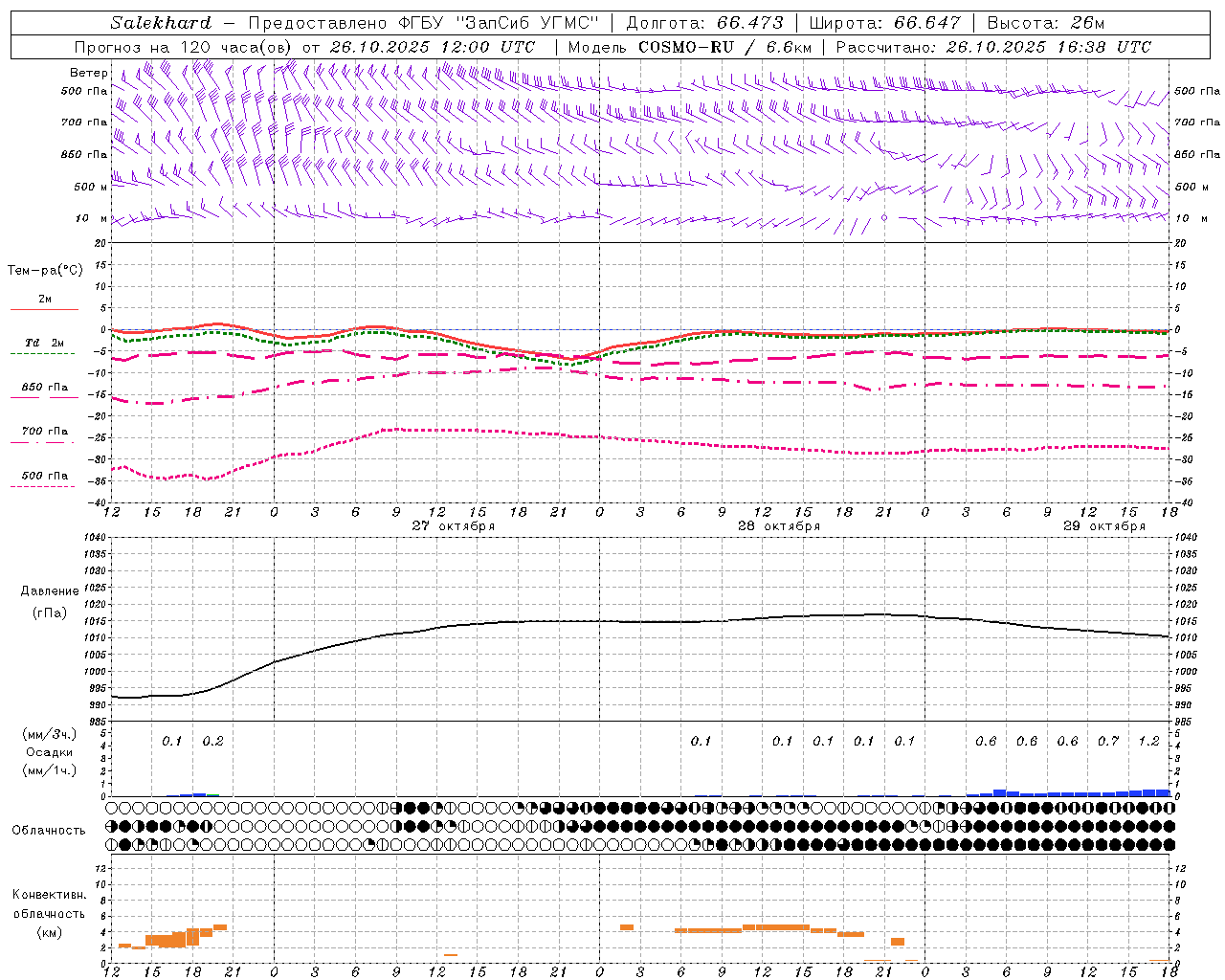
Task: Click the dotted pink line sample under 500 гПа legend
Action: coord(42,486)
